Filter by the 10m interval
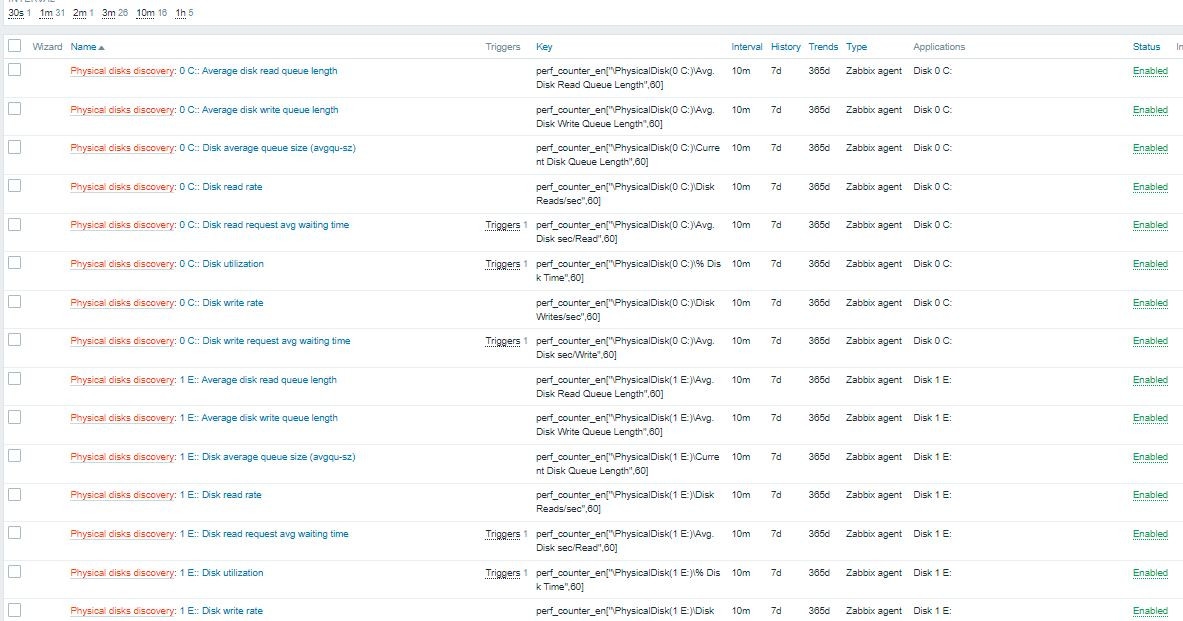 [145, 13]
